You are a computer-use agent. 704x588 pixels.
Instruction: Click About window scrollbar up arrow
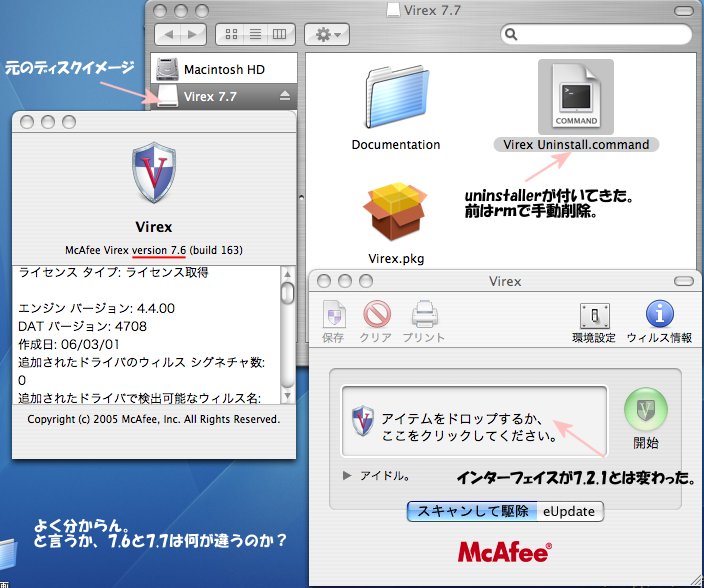point(287,273)
